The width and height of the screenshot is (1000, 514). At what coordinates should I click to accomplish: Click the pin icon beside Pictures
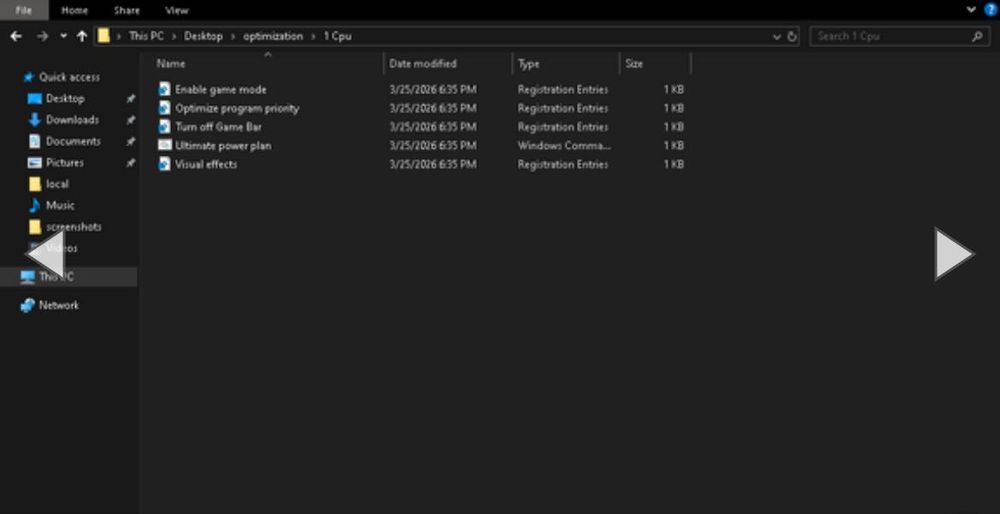[130, 163]
